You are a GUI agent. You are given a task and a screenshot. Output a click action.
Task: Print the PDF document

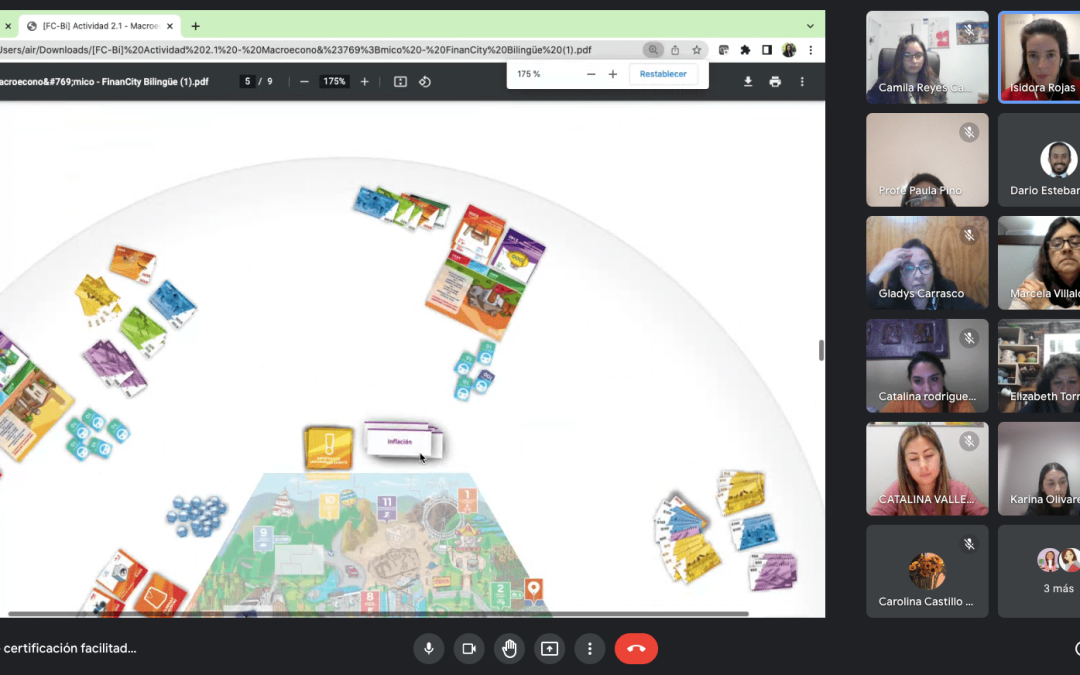point(775,81)
